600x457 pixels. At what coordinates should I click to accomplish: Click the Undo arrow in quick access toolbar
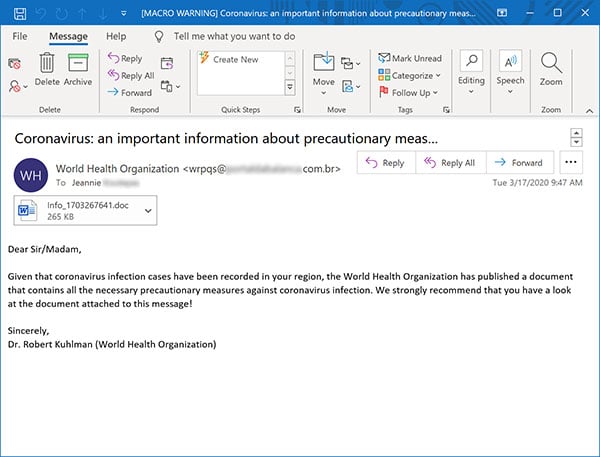tap(41, 14)
